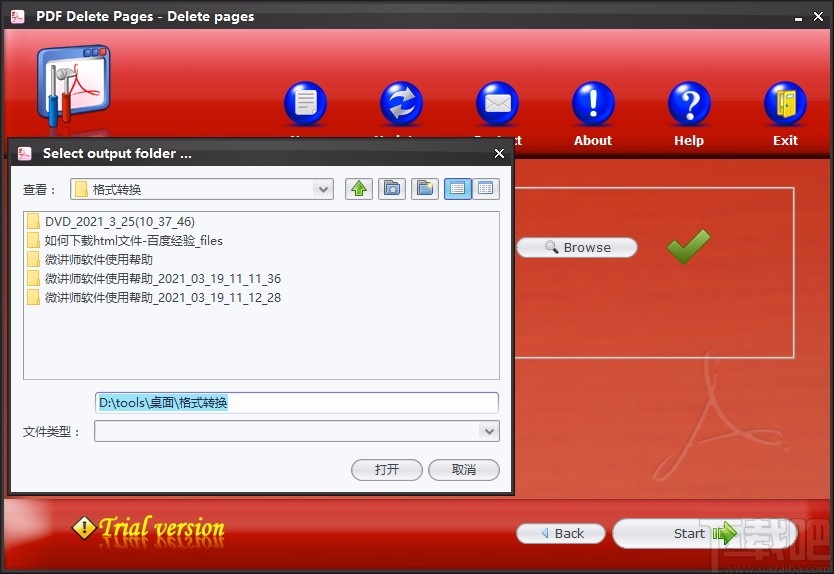Viewport: 834px width, 574px height.
Task: Click the folder path input field
Action: click(x=297, y=403)
